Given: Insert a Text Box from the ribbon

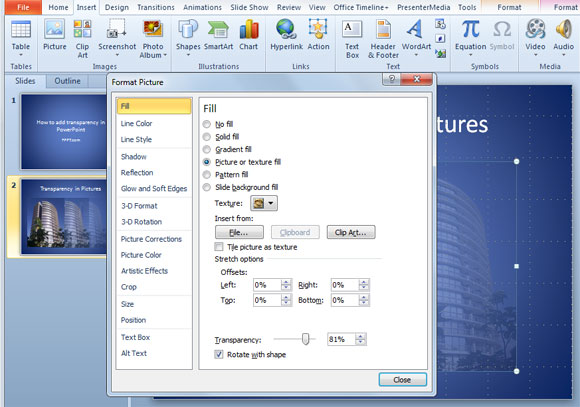Looking at the screenshot, I should point(352,38).
